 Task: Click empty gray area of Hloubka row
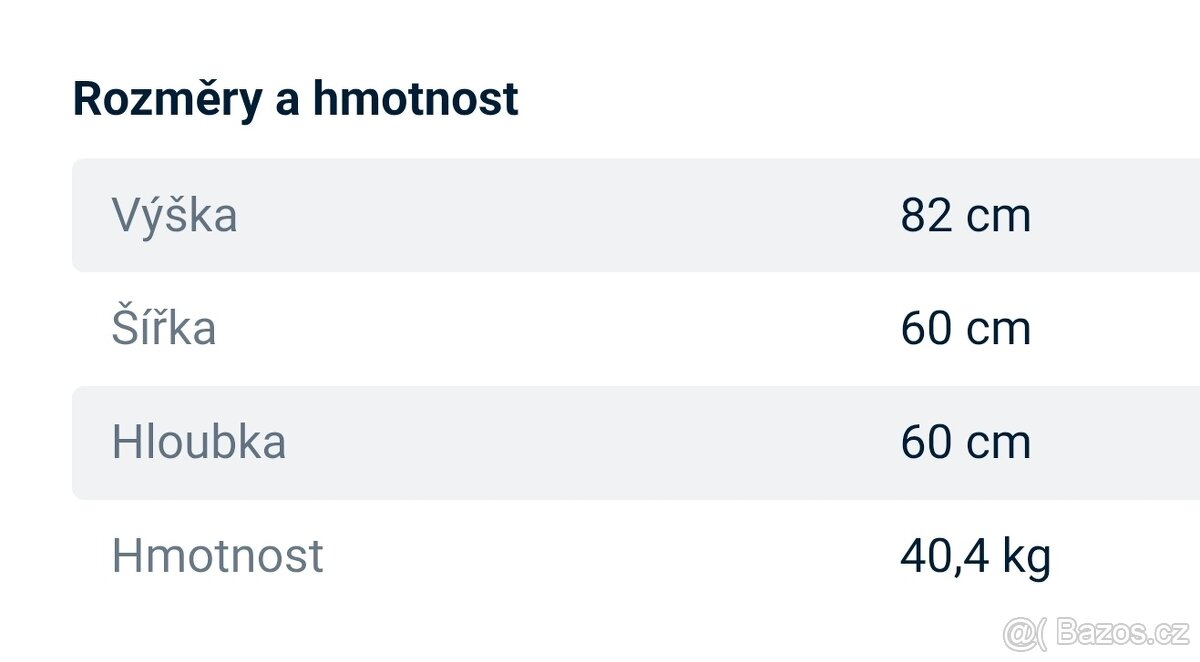tap(560, 442)
